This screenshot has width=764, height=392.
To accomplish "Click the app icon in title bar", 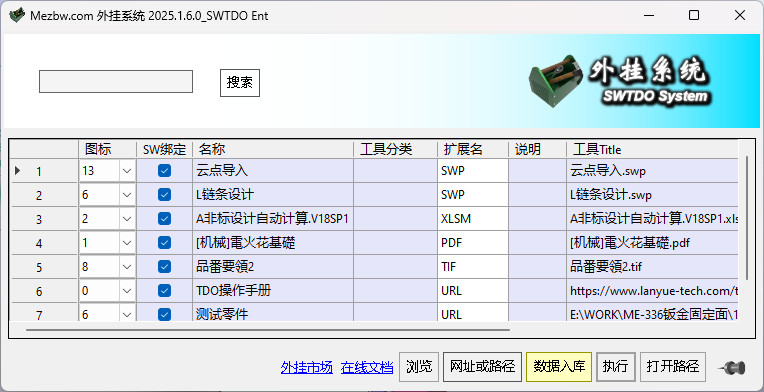I will pos(17,15).
